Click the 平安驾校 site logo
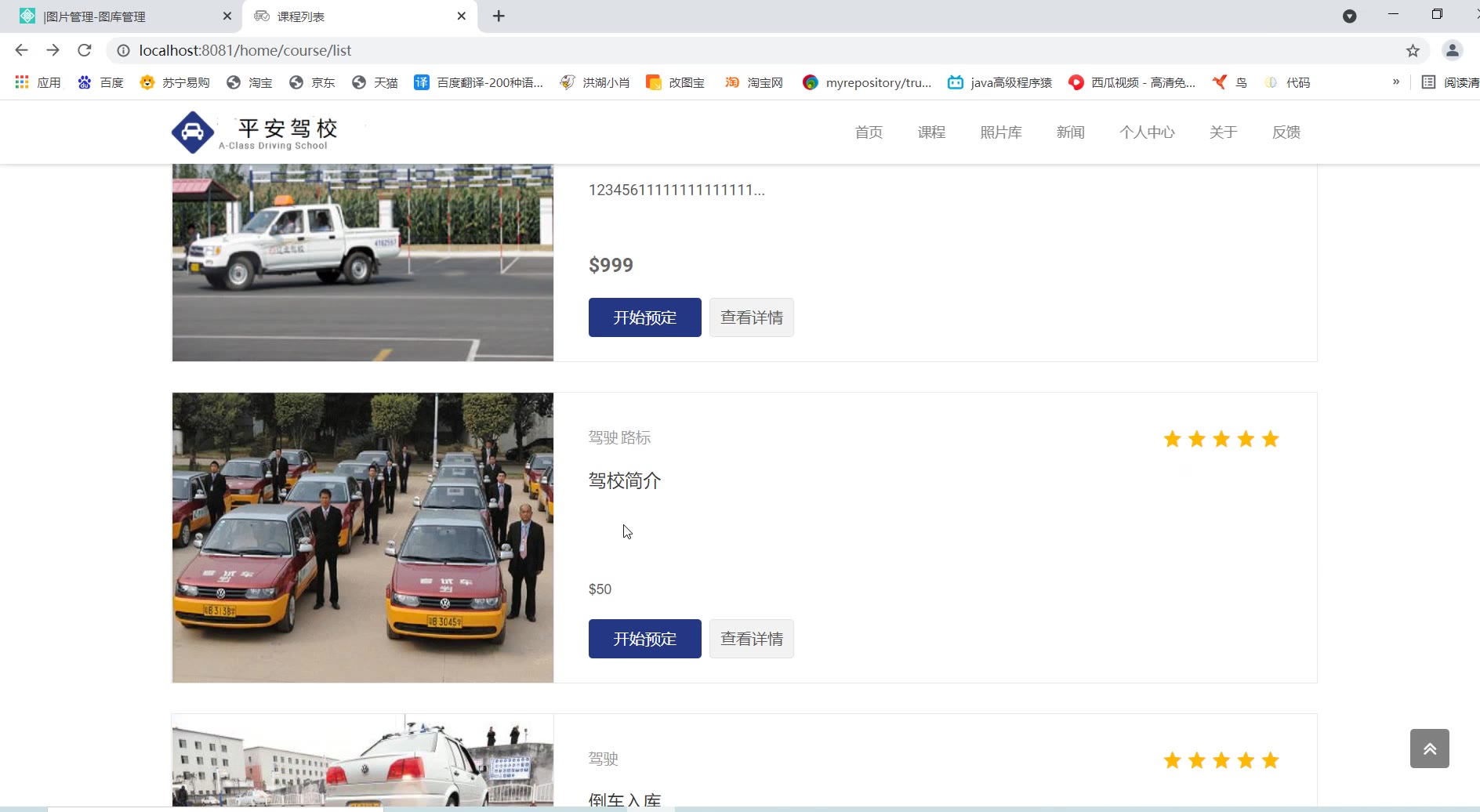Screen dimensions: 1480x812 (256, 132)
